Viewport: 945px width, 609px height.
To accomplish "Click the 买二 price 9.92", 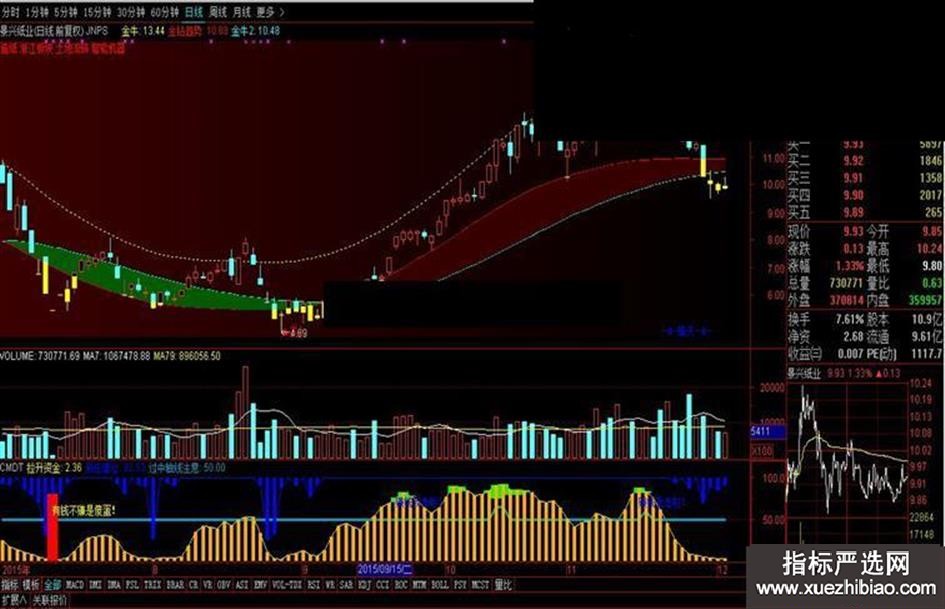I will point(853,162).
